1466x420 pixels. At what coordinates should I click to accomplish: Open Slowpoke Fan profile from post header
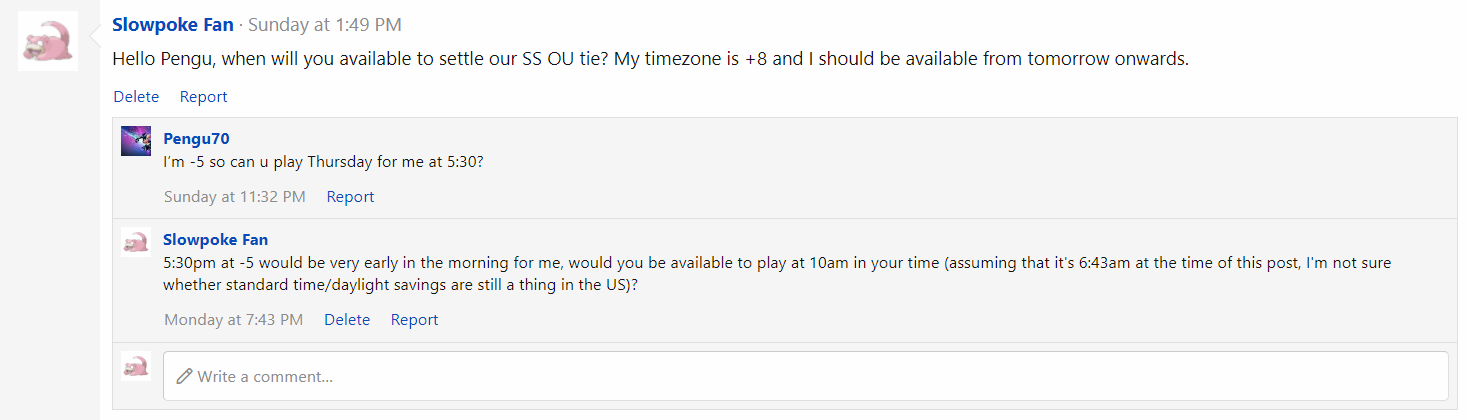click(x=173, y=24)
